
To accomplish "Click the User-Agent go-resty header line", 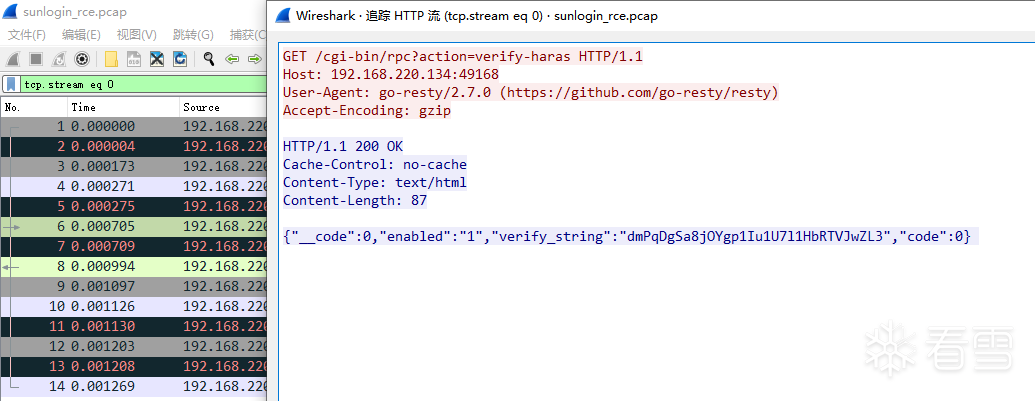I will coord(531,92).
